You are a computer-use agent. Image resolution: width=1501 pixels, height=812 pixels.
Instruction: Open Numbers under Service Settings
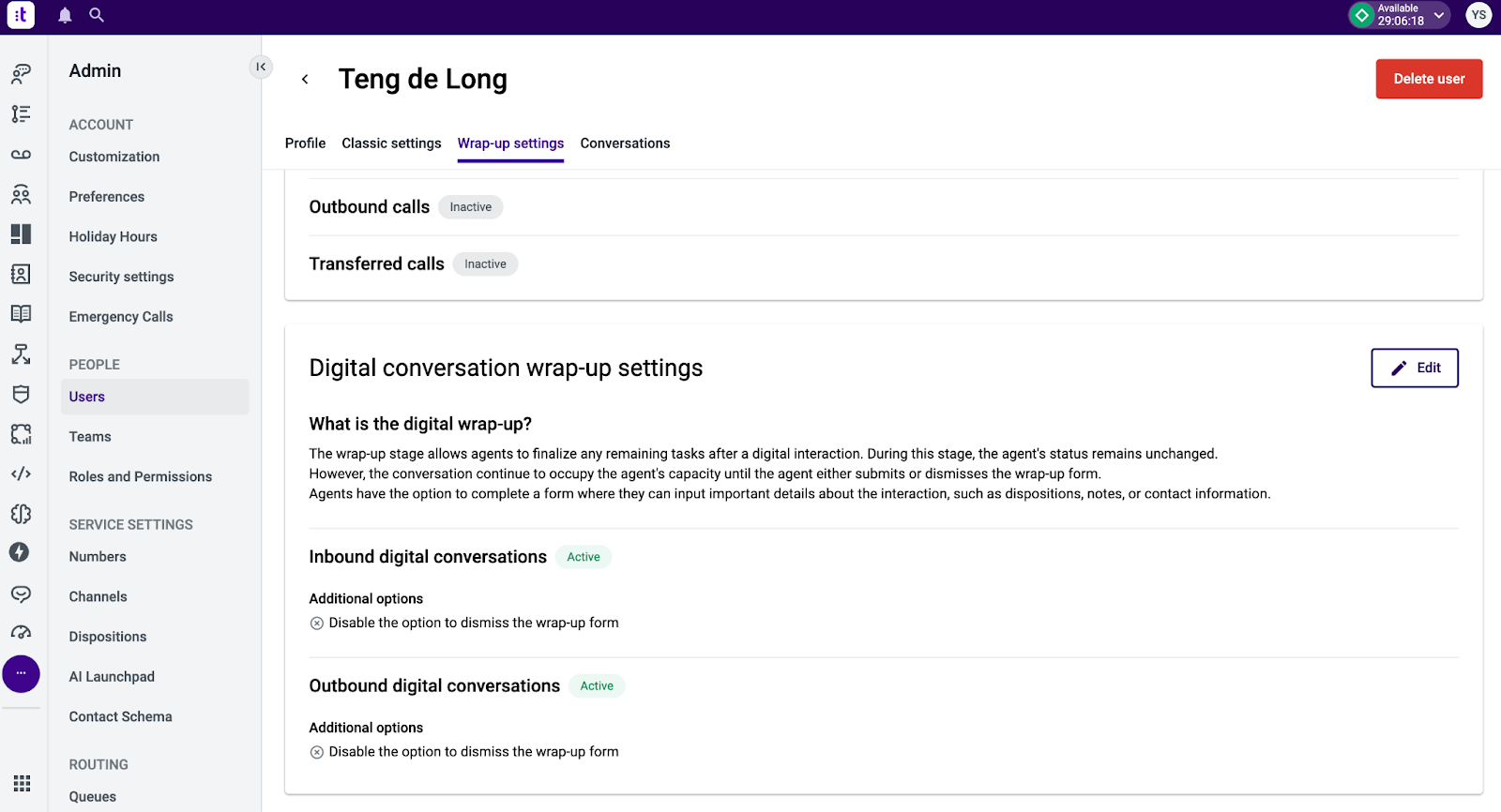(98, 557)
